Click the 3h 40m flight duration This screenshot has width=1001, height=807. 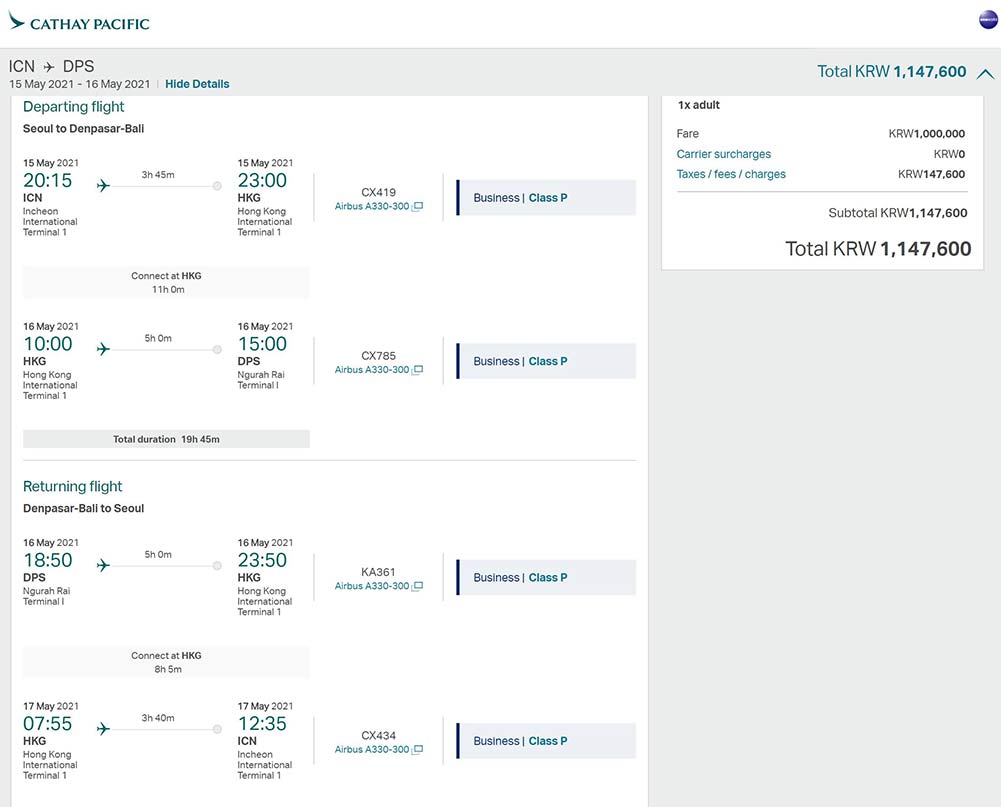158,718
